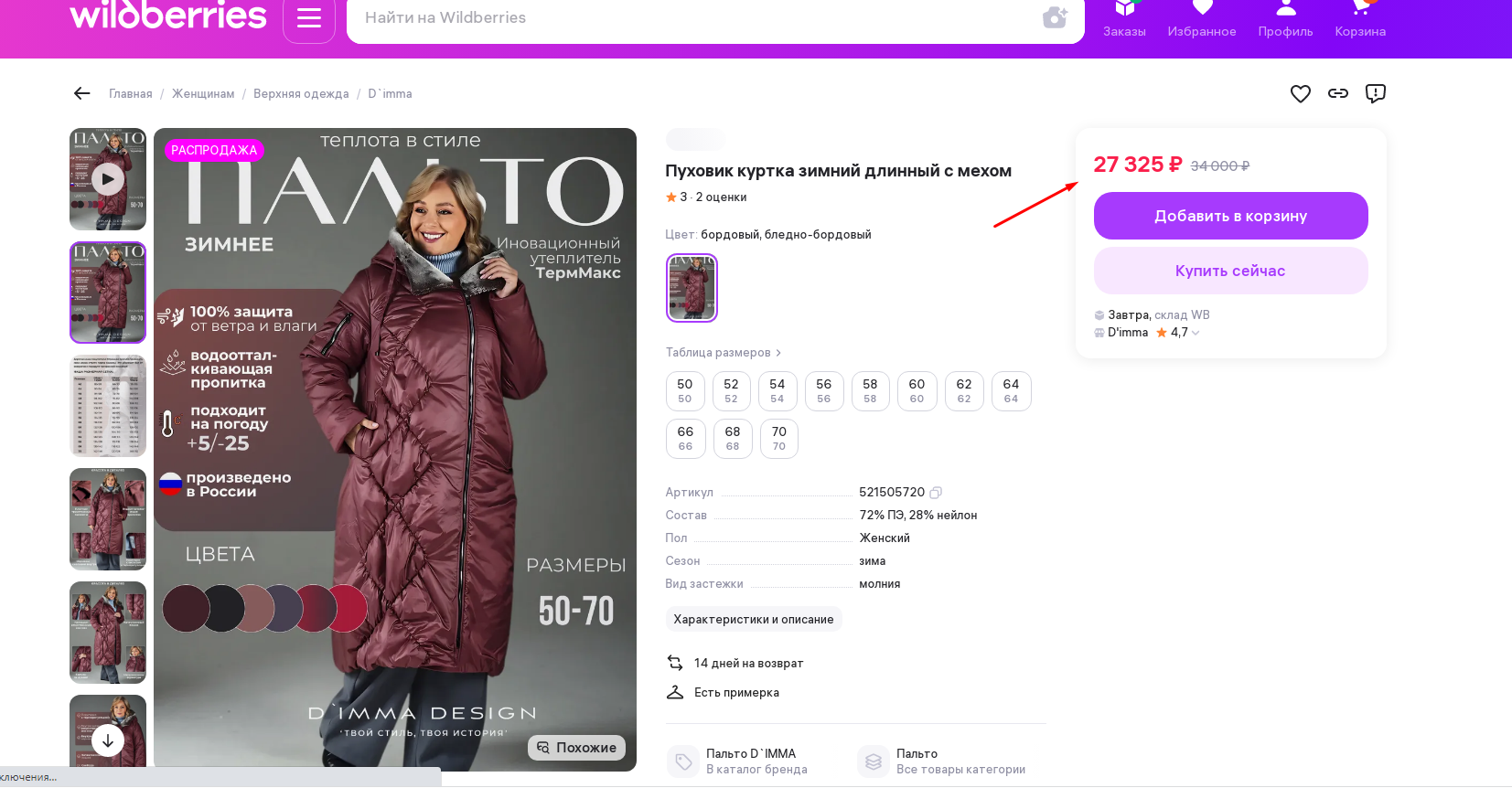Add product to favorites with heart icon
Image resolution: width=1512 pixels, height=788 pixels.
(1300, 93)
